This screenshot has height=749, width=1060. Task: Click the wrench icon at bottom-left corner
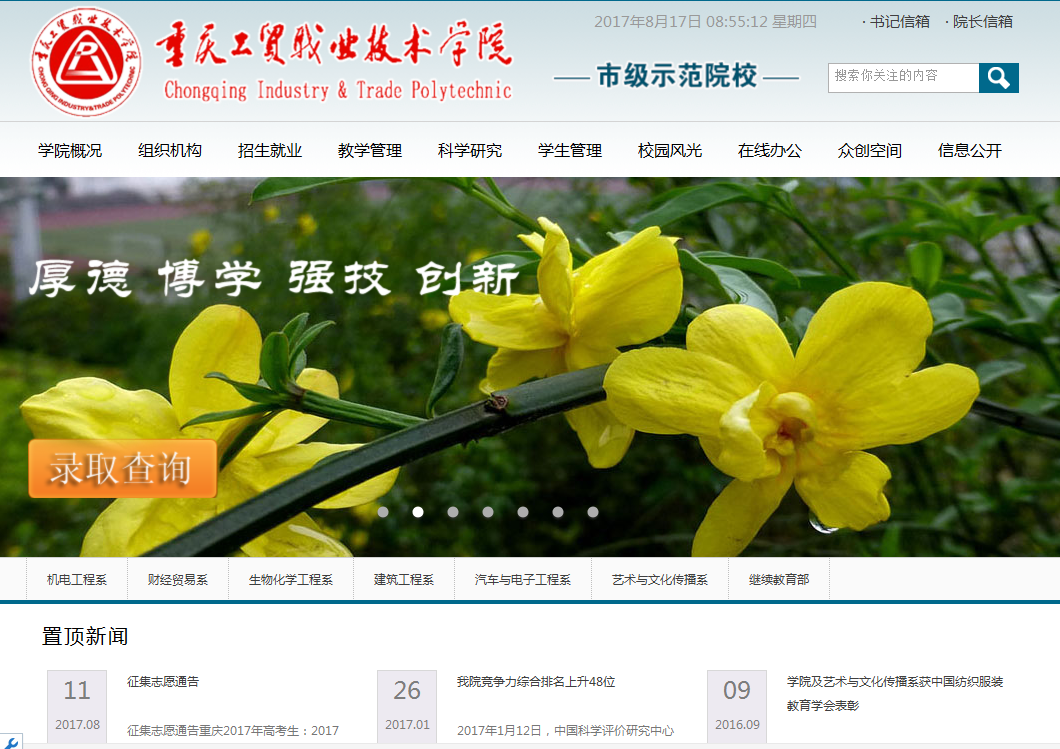coord(11,741)
